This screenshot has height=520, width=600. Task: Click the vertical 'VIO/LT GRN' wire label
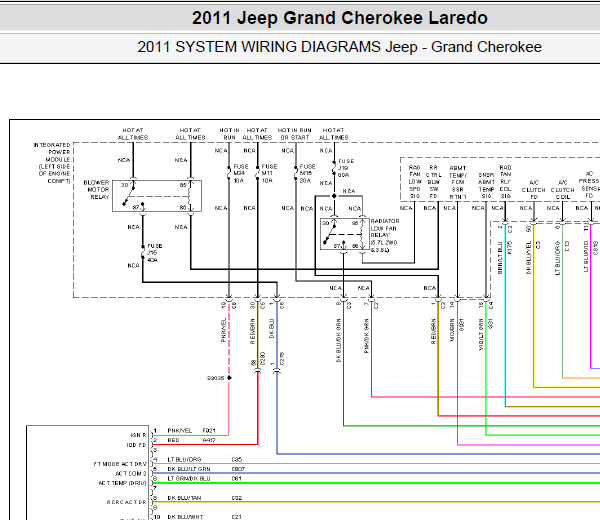[x=481, y=334]
